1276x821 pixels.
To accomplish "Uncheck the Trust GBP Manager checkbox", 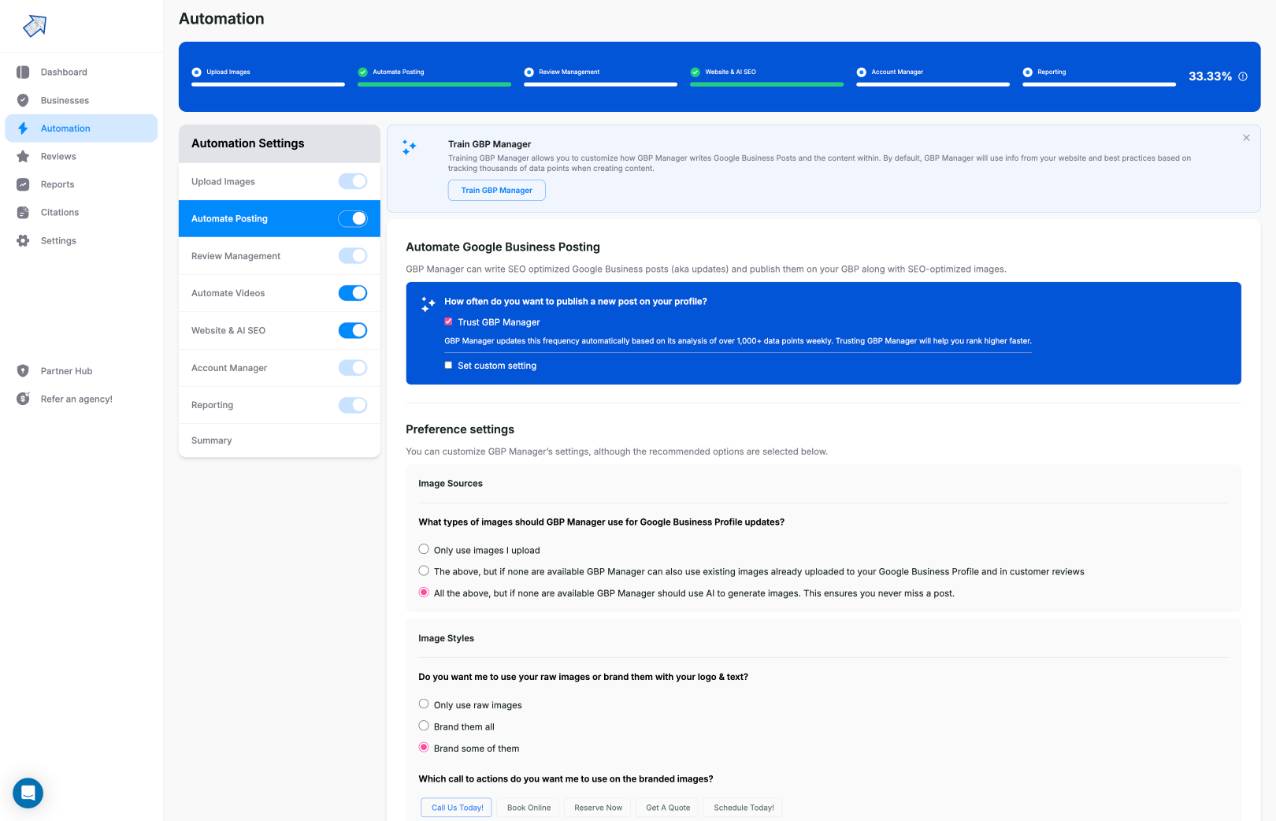I will (x=448, y=322).
